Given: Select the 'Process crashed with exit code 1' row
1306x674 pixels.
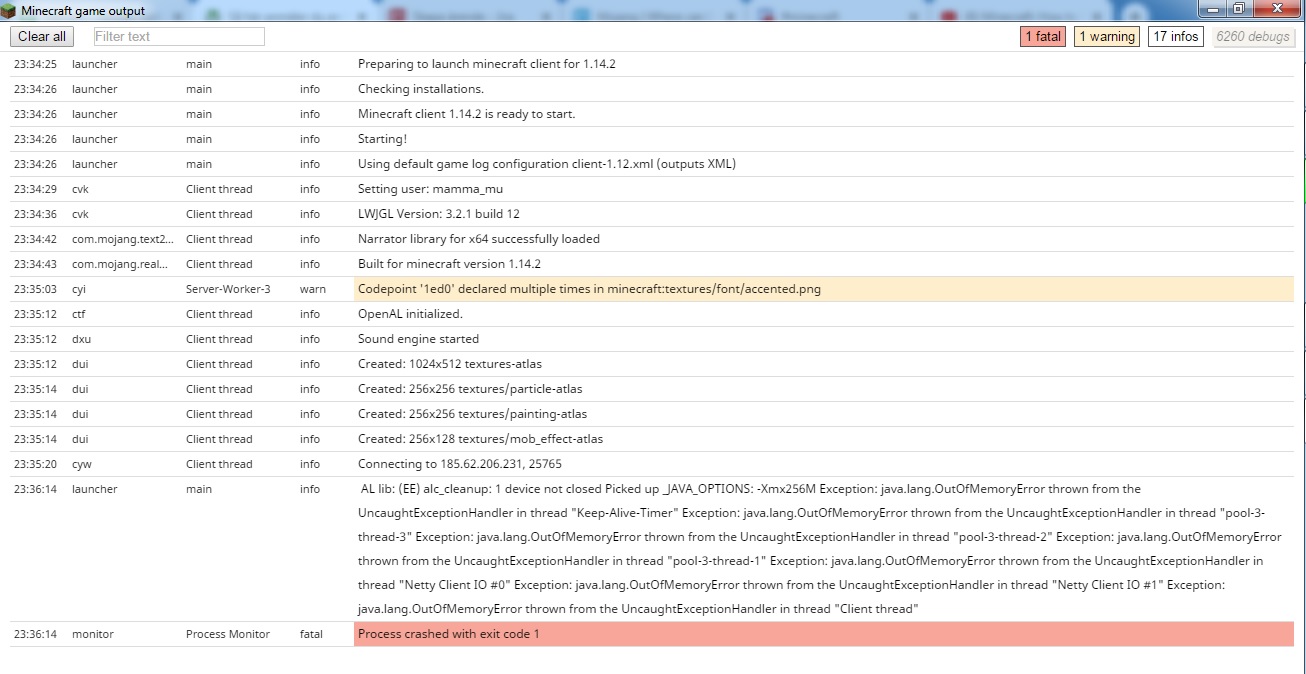Looking at the screenshot, I should (449, 634).
